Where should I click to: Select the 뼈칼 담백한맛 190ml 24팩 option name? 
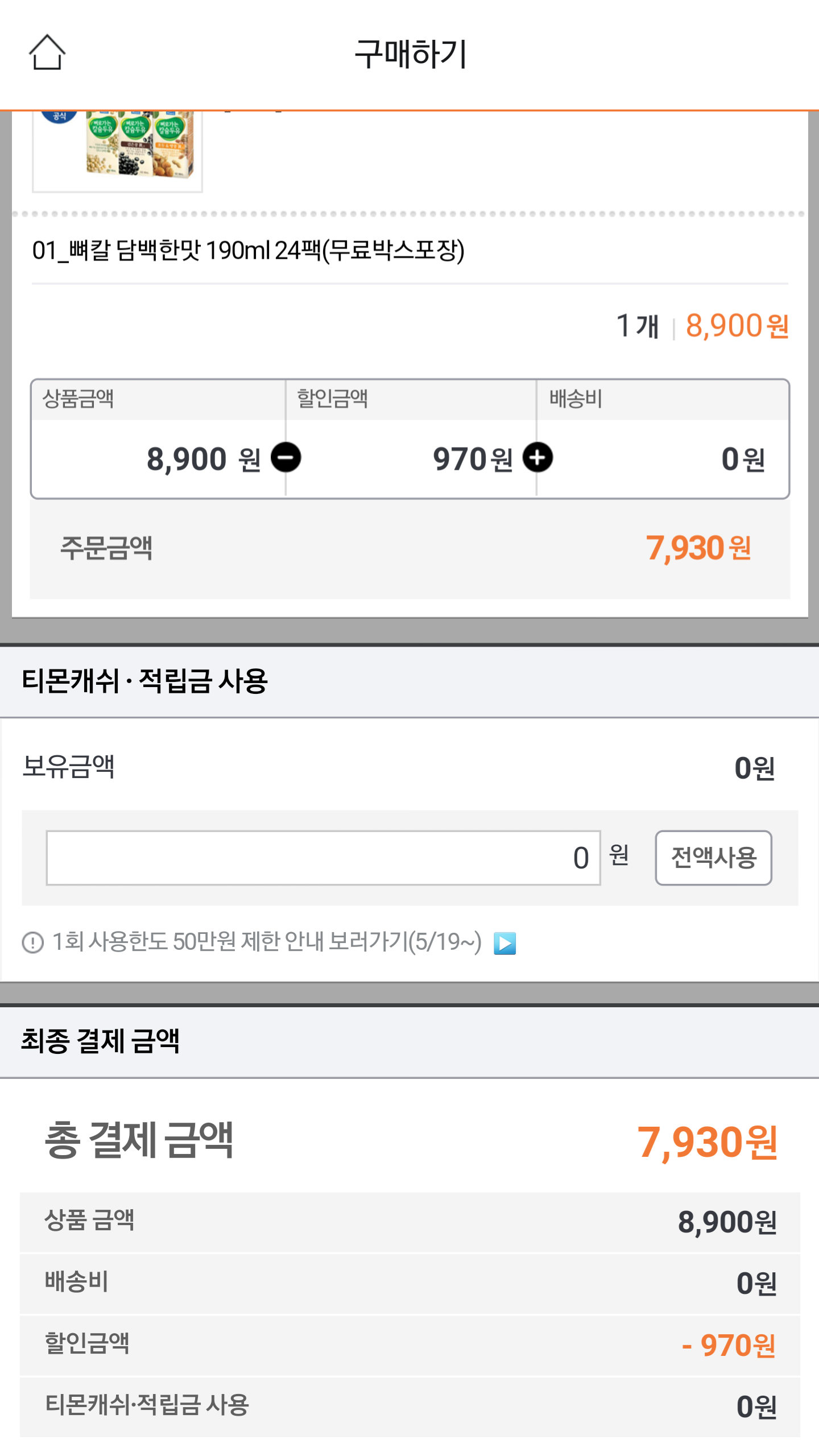pyautogui.click(x=248, y=250)
